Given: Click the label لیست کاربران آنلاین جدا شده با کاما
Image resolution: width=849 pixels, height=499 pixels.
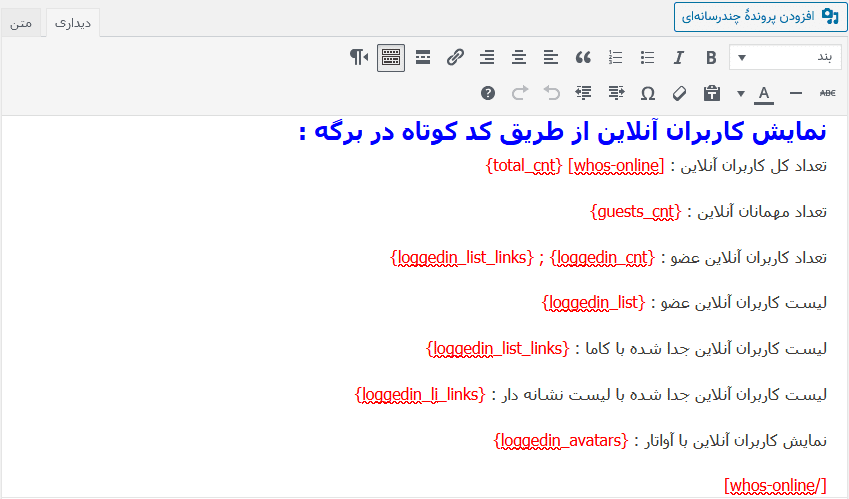Looking at the screenshot, I should tap(707, 349).
